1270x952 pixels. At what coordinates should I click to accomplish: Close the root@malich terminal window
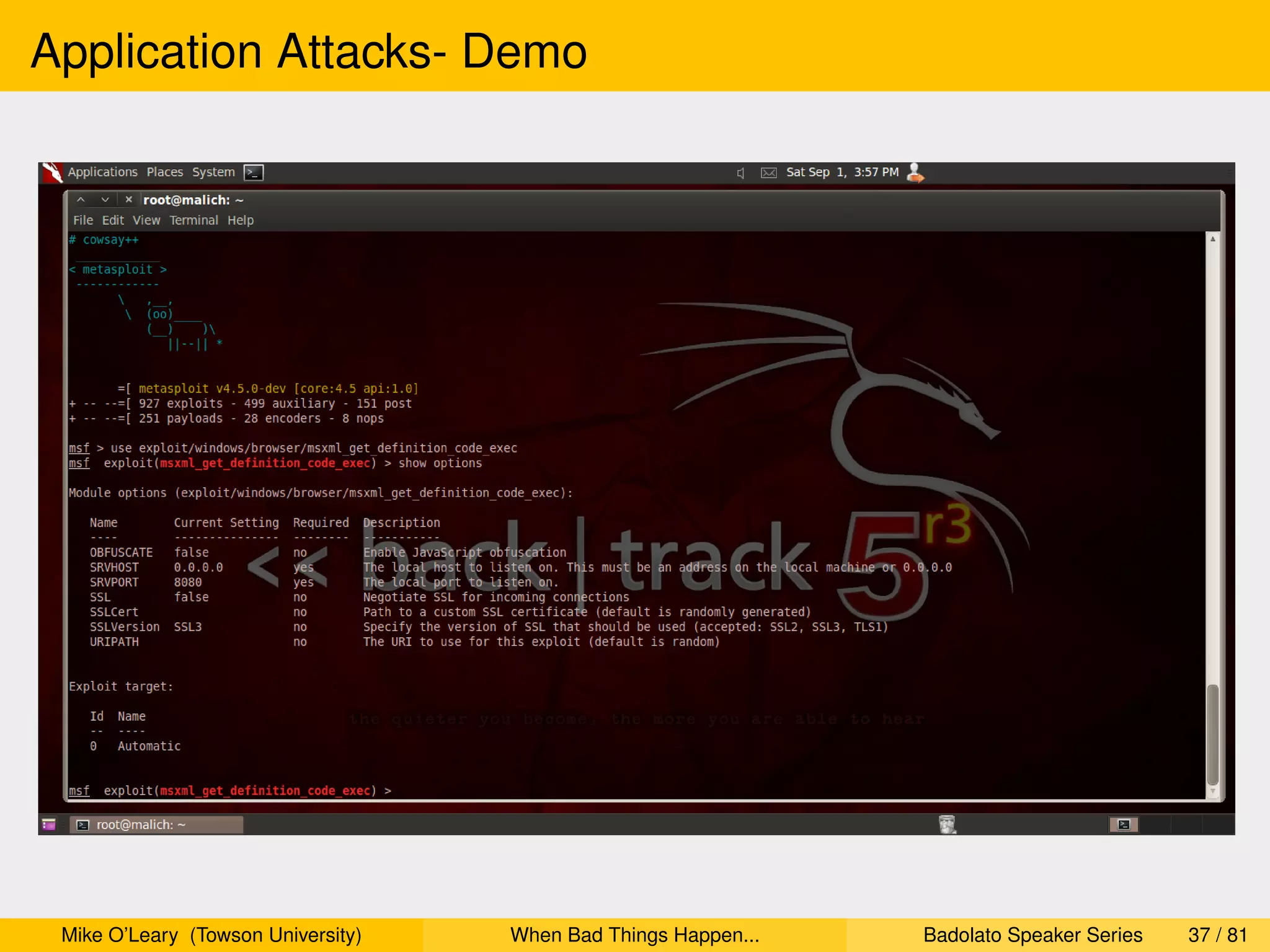tap(129, 200)
